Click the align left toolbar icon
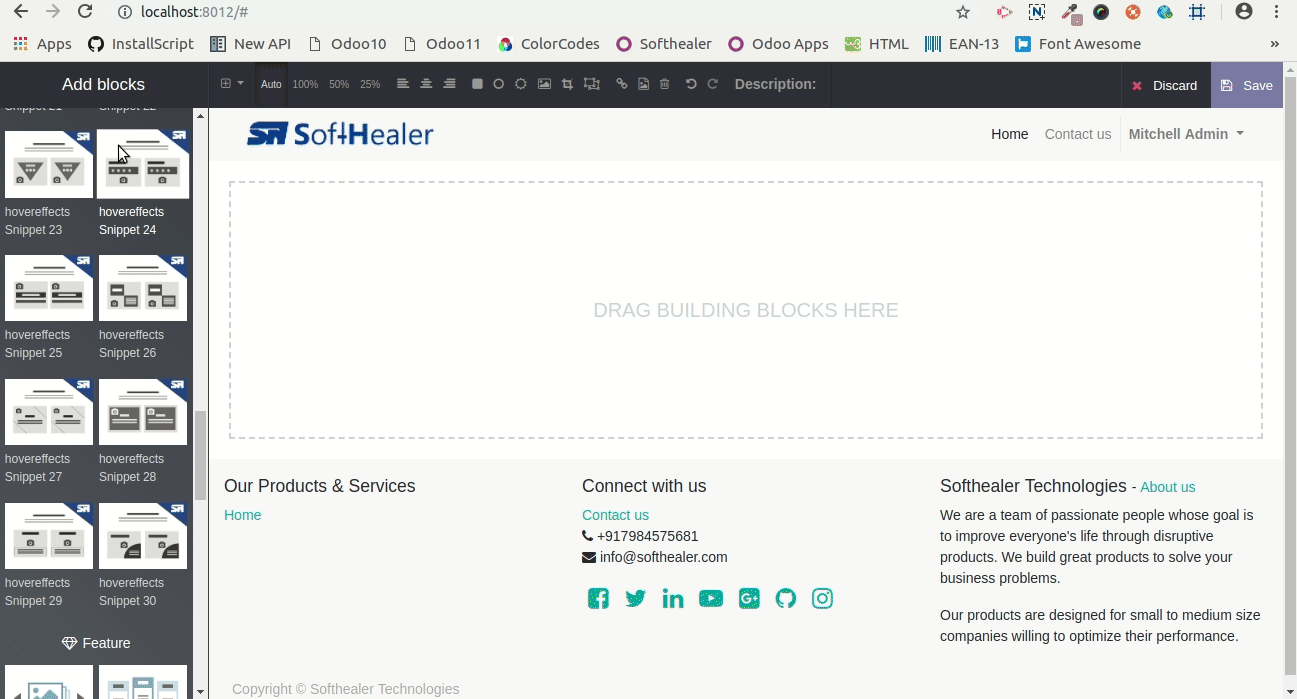The height and width of the screenshot is (699, 1297). click(403, 84)
